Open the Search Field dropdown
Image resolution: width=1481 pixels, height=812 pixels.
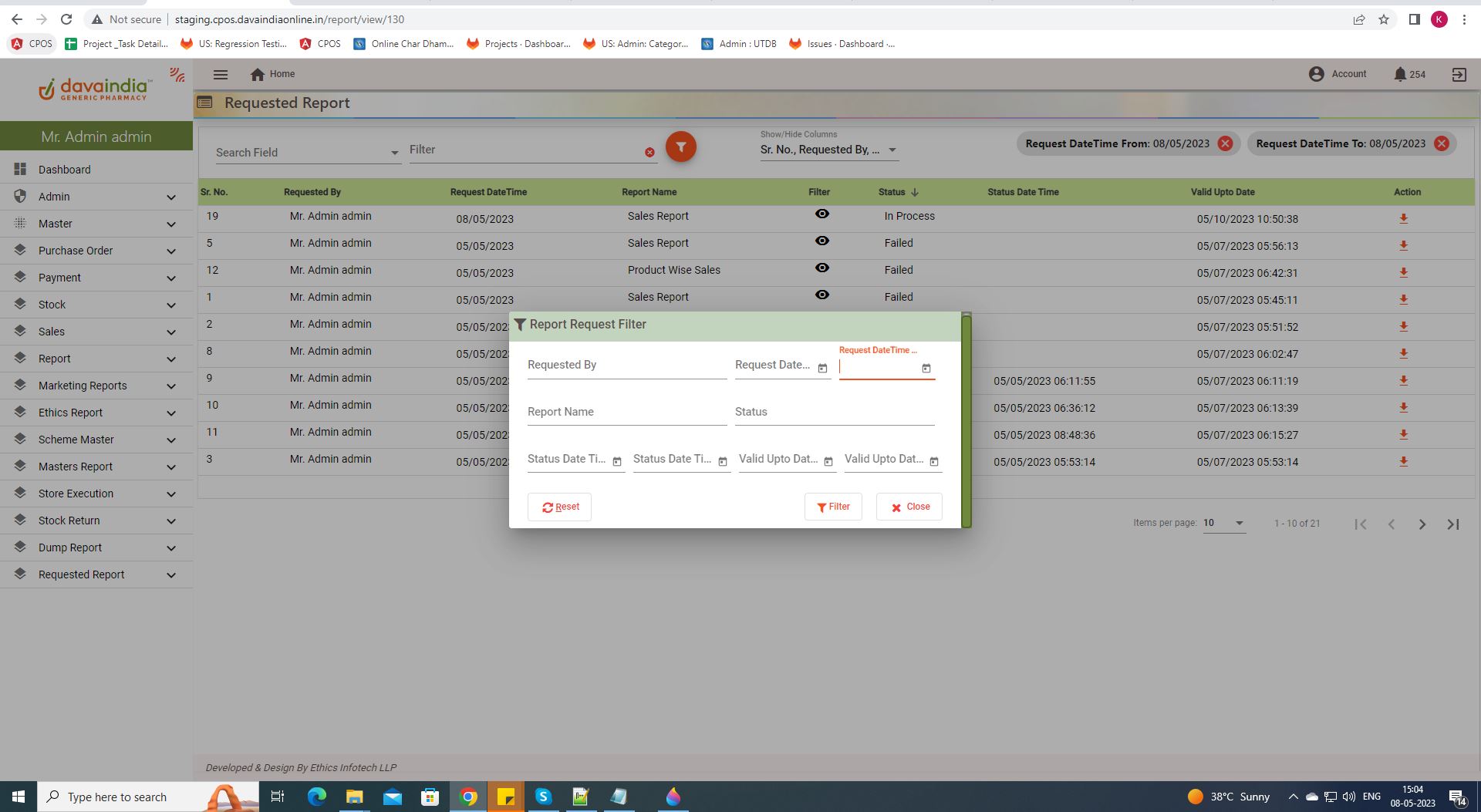tap(307, 153)
